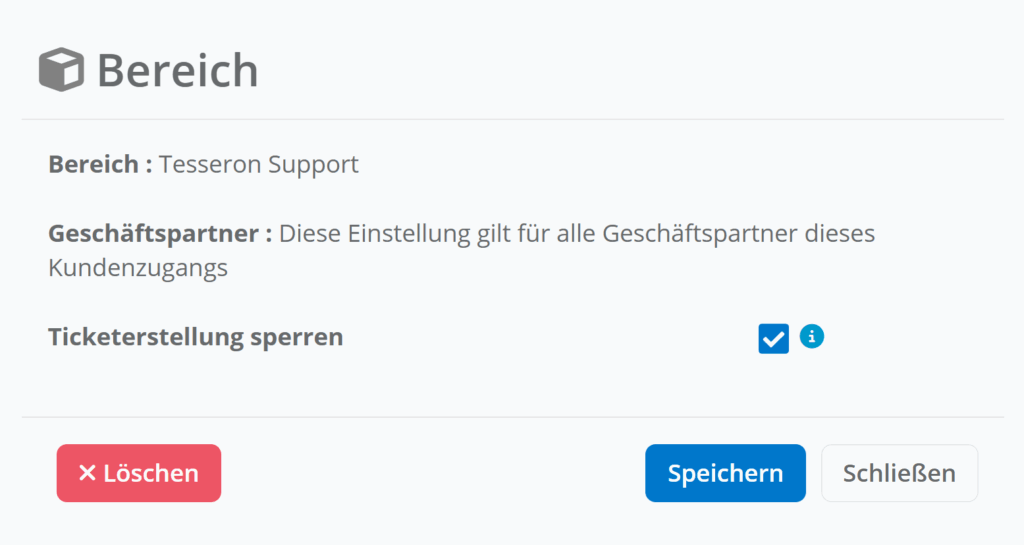Click the Ticketerstellung sperren label text
The width and height of the screenshot is (1024, 545).
coord(195,337)
